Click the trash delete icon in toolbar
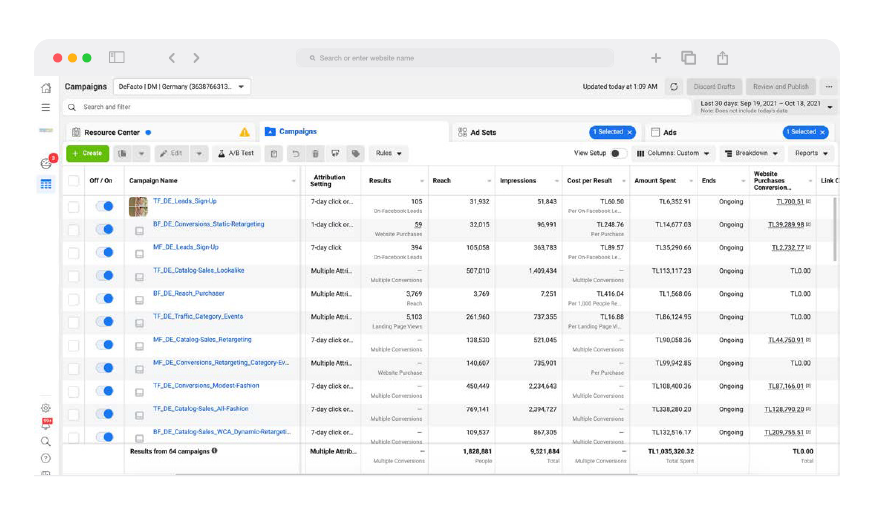Screen dimensions: 882x531 (315, 153)
